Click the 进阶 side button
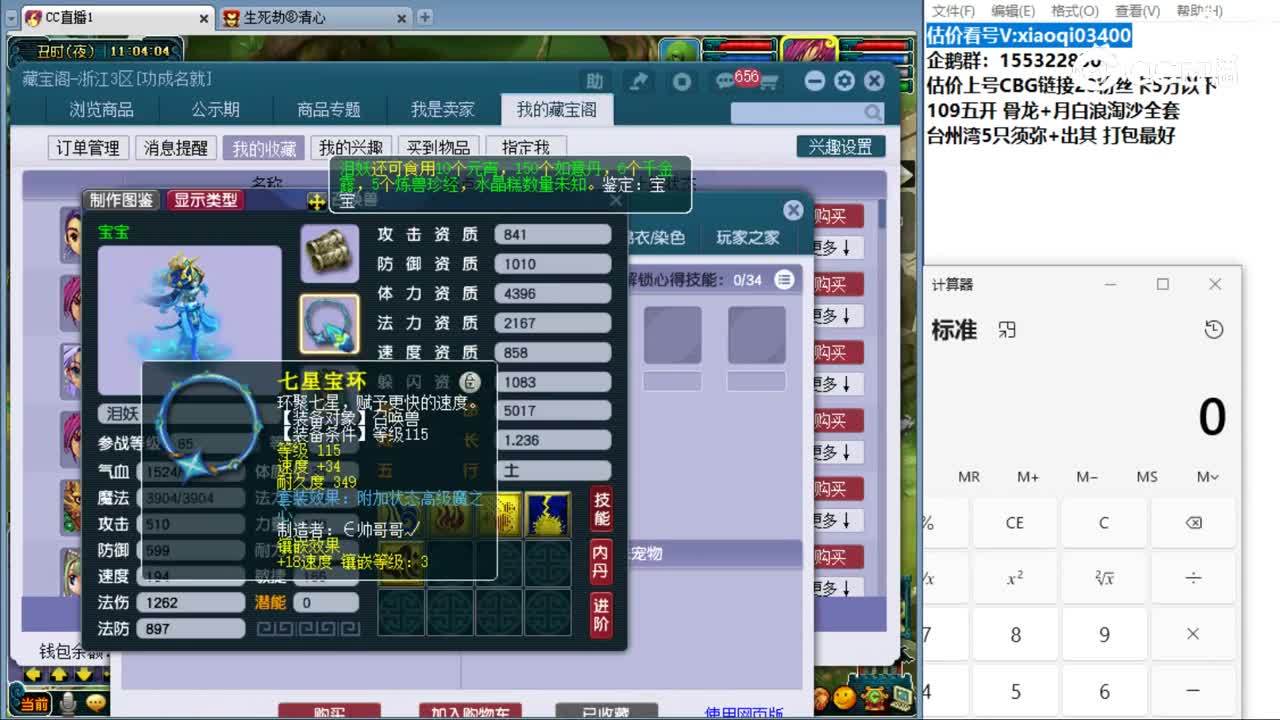 tap(601, 614)
